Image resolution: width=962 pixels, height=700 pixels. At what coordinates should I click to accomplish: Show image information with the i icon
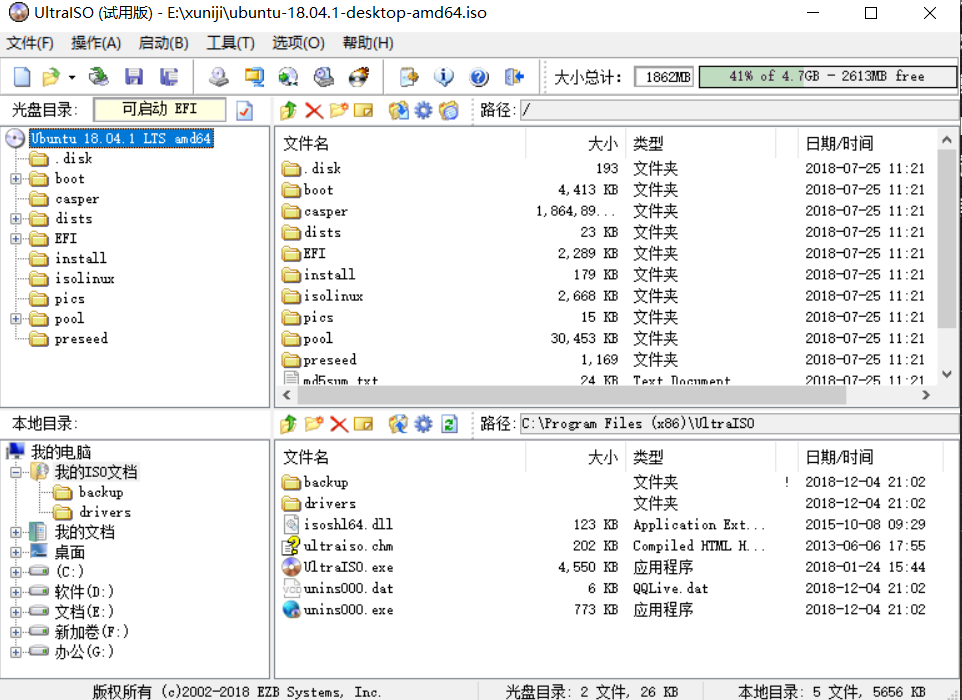[x=443, y=76]
